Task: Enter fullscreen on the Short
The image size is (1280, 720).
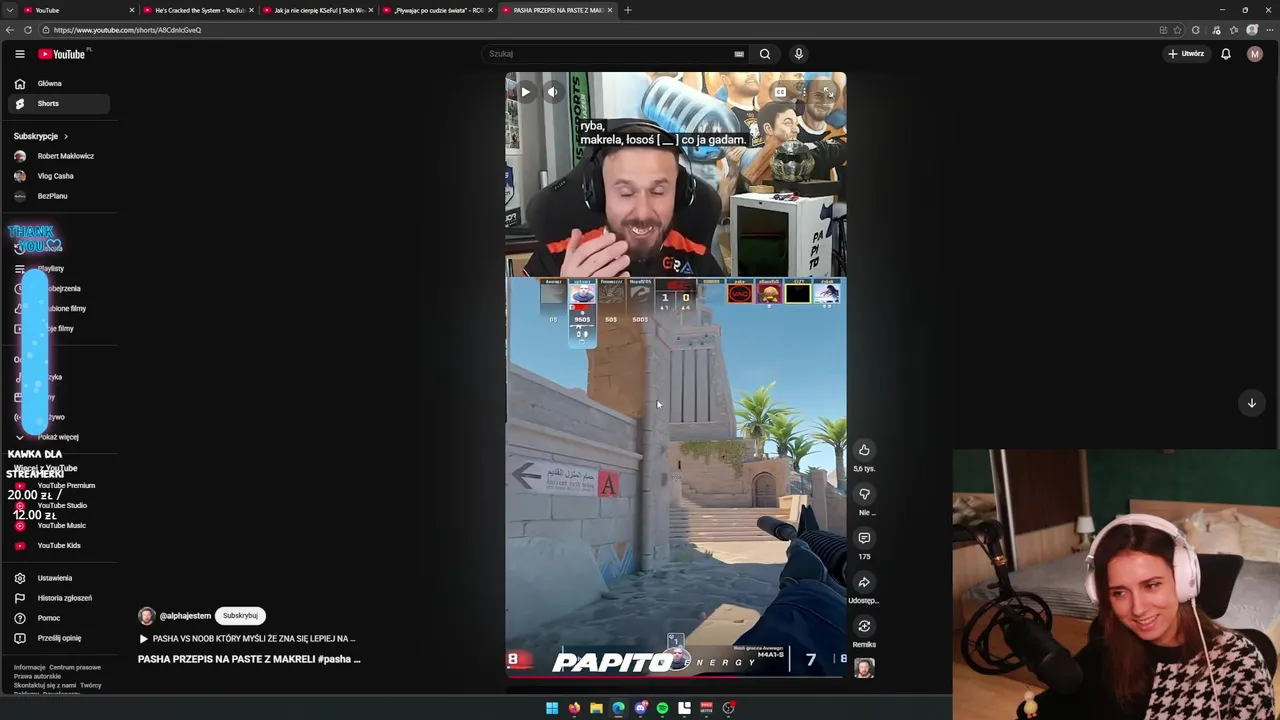Action: coord(827,92)
